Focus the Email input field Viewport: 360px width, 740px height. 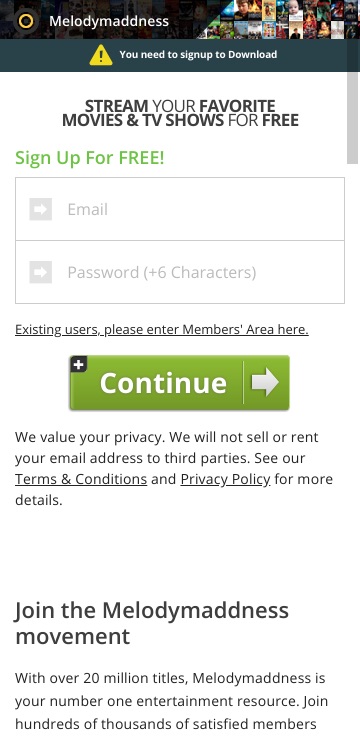(180, 209)
